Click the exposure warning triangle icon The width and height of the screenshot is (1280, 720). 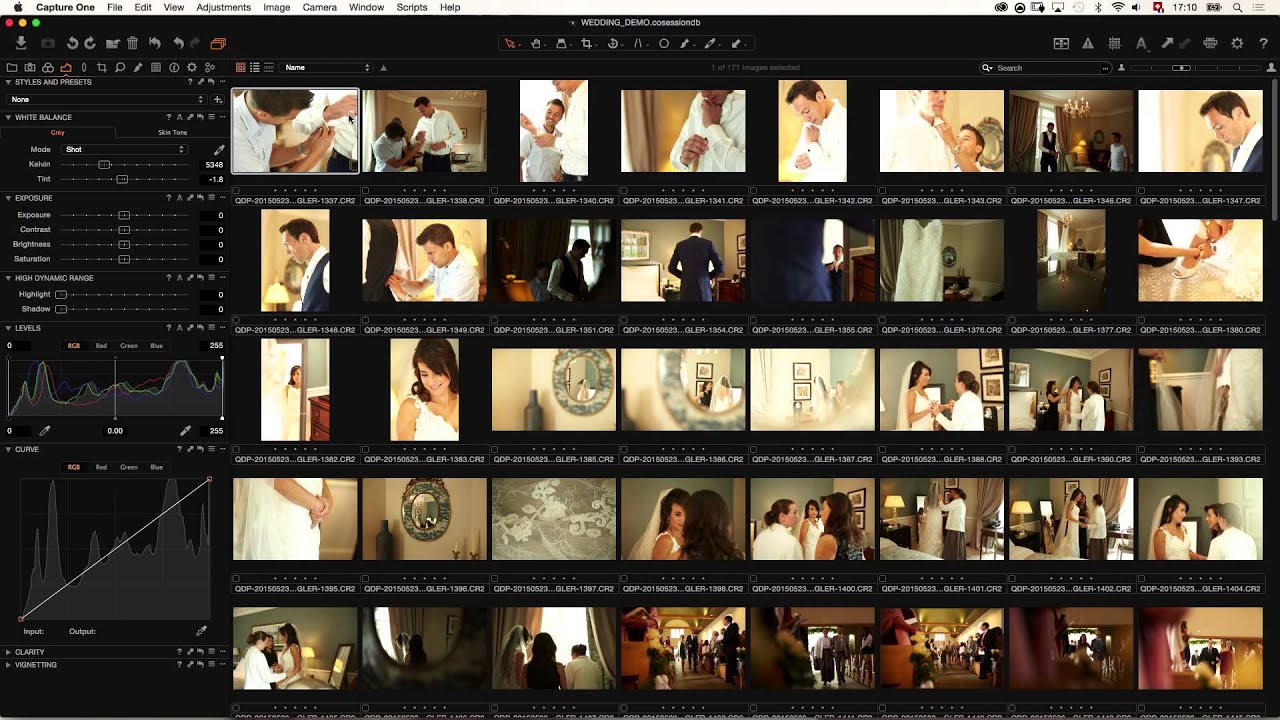[1088, 43]
